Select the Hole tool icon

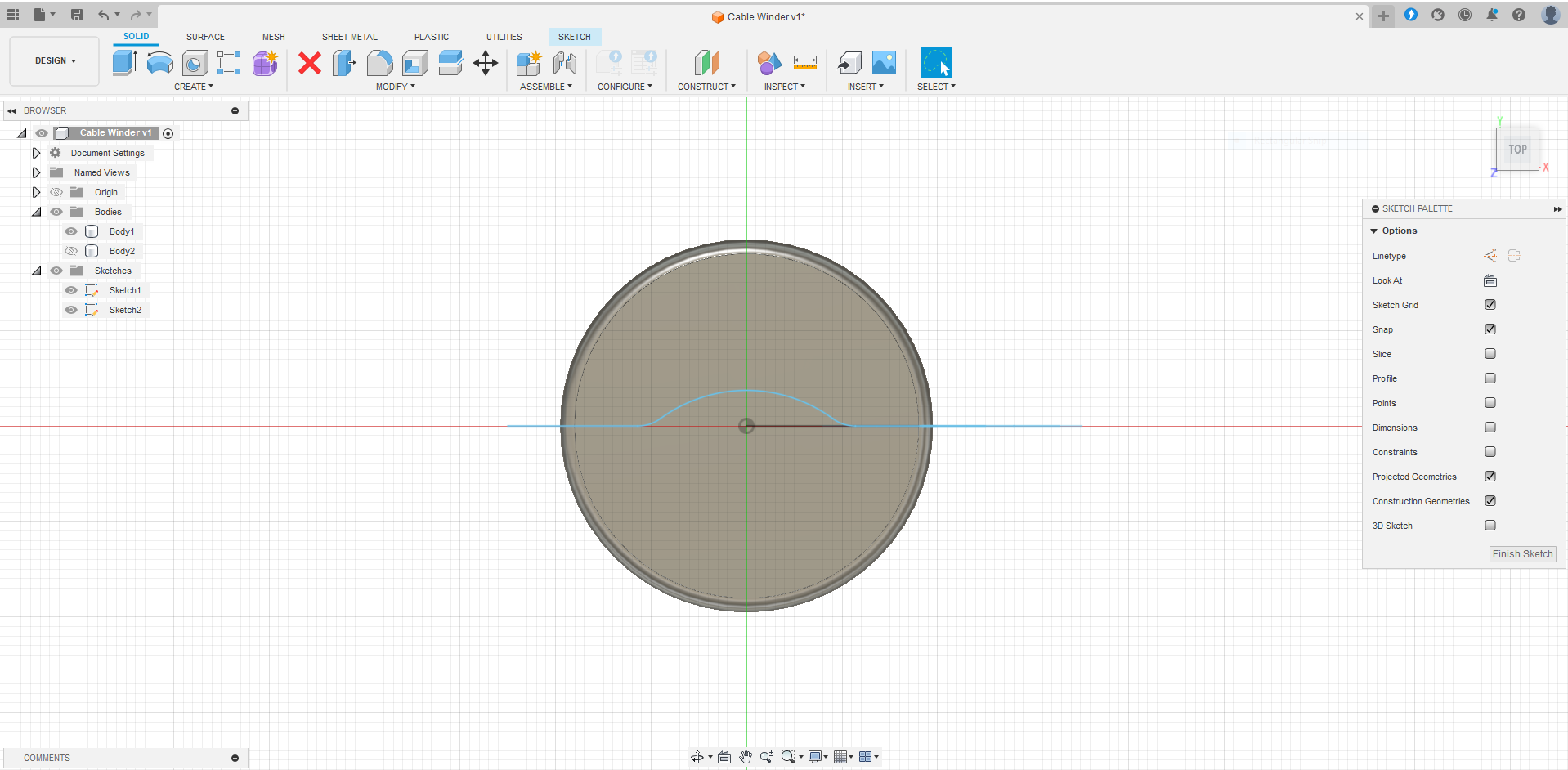click(x=195, y=63)
